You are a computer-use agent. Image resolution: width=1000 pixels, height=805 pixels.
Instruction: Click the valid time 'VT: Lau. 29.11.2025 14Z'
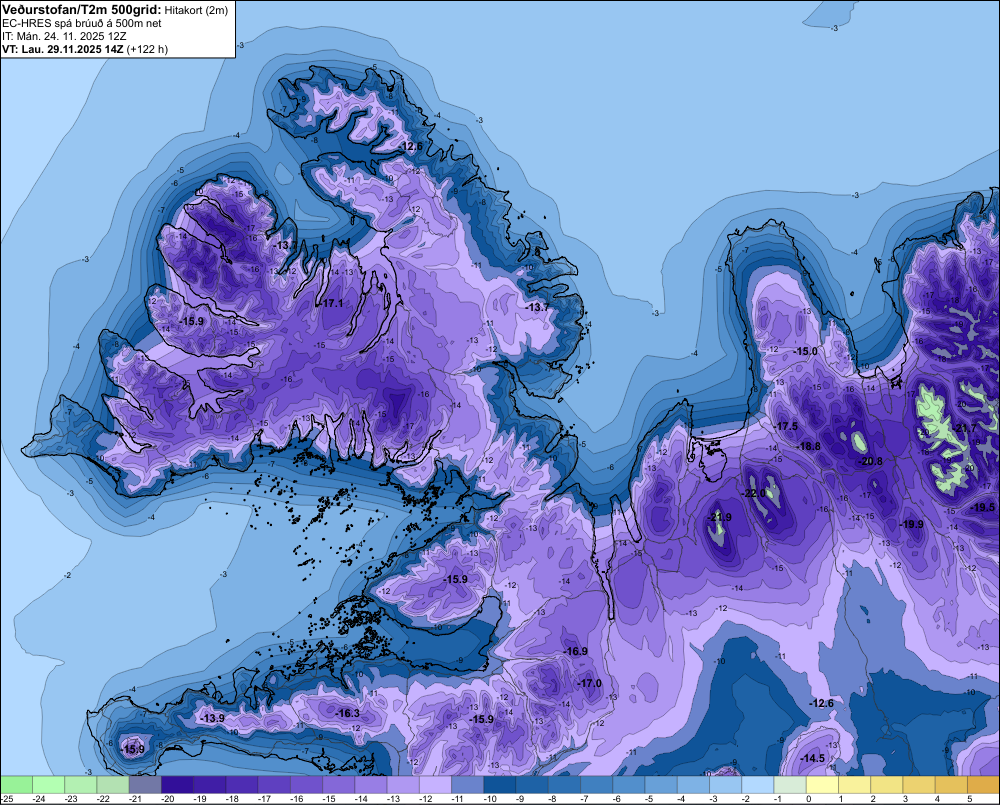(62, 49)
